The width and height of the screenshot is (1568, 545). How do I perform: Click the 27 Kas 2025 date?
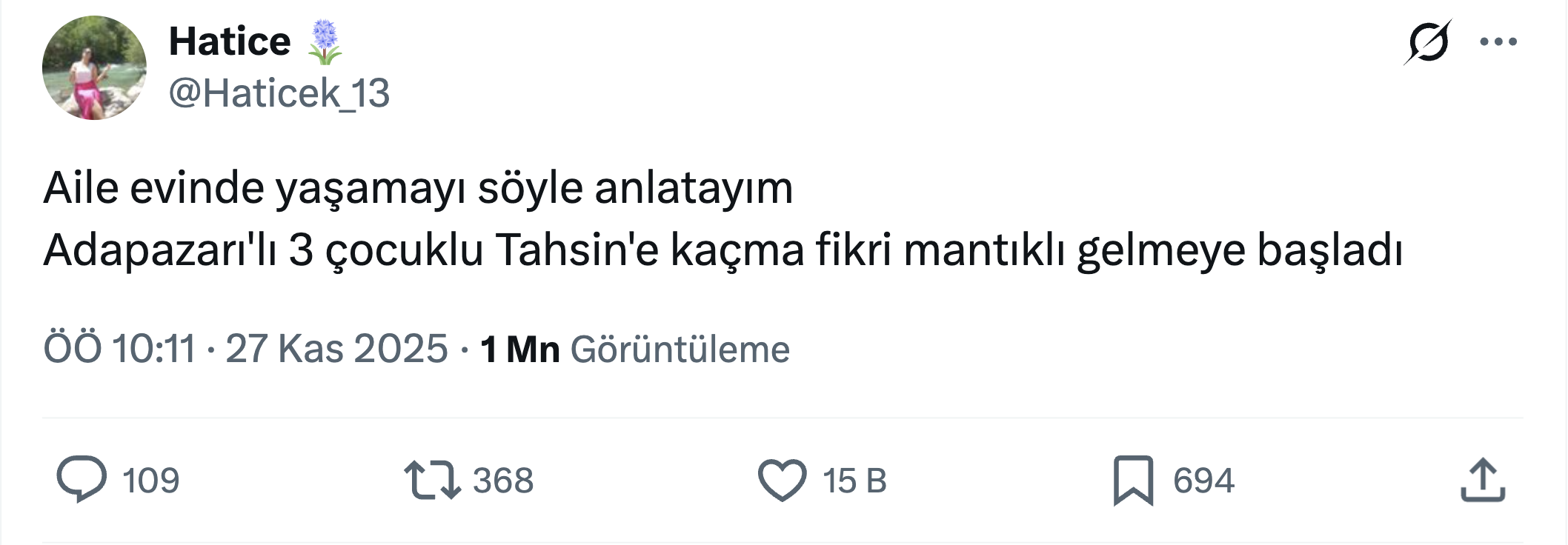pos(336,348)
